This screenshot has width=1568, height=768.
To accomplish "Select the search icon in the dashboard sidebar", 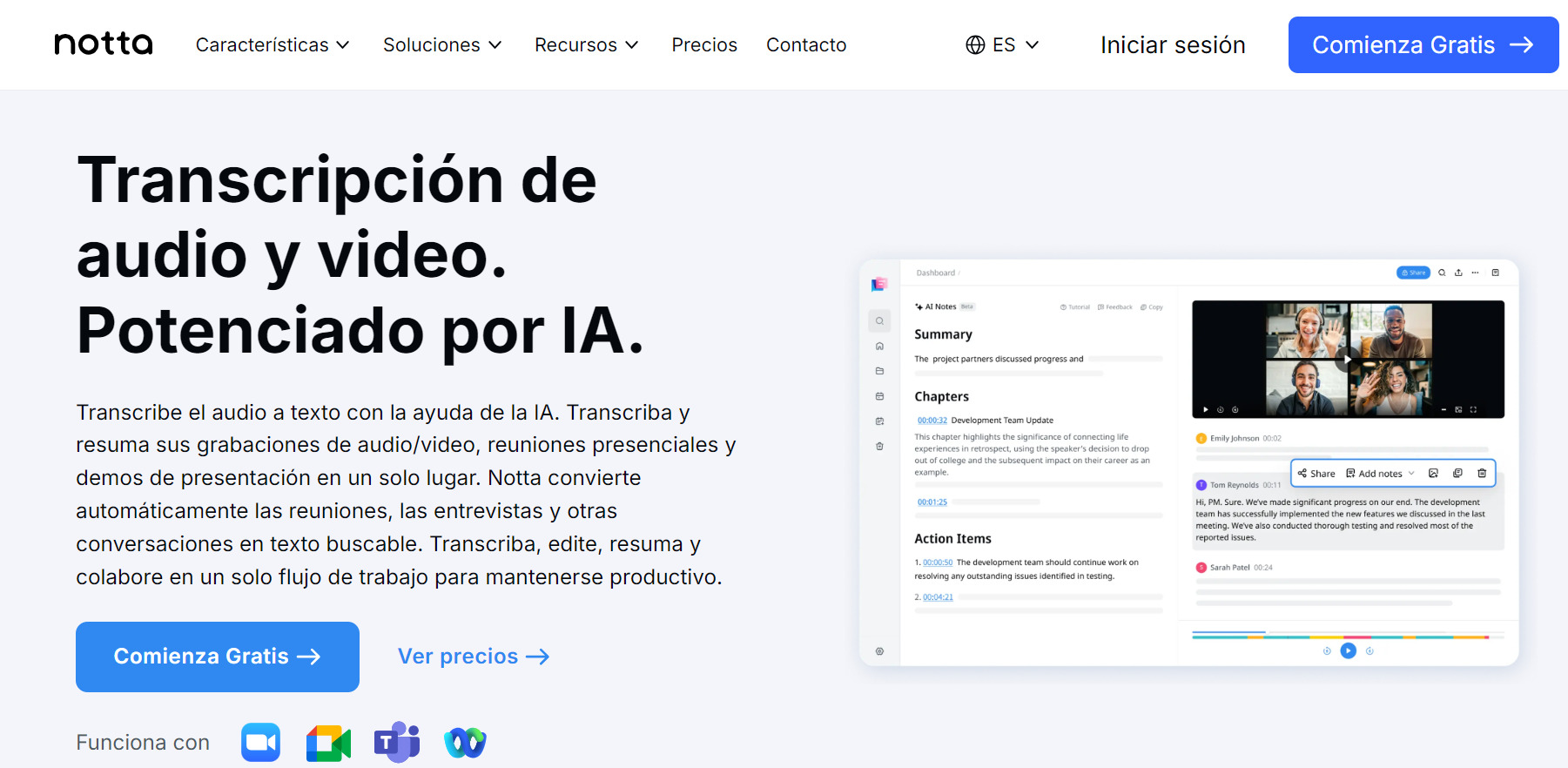I will (x=879, y=321).
